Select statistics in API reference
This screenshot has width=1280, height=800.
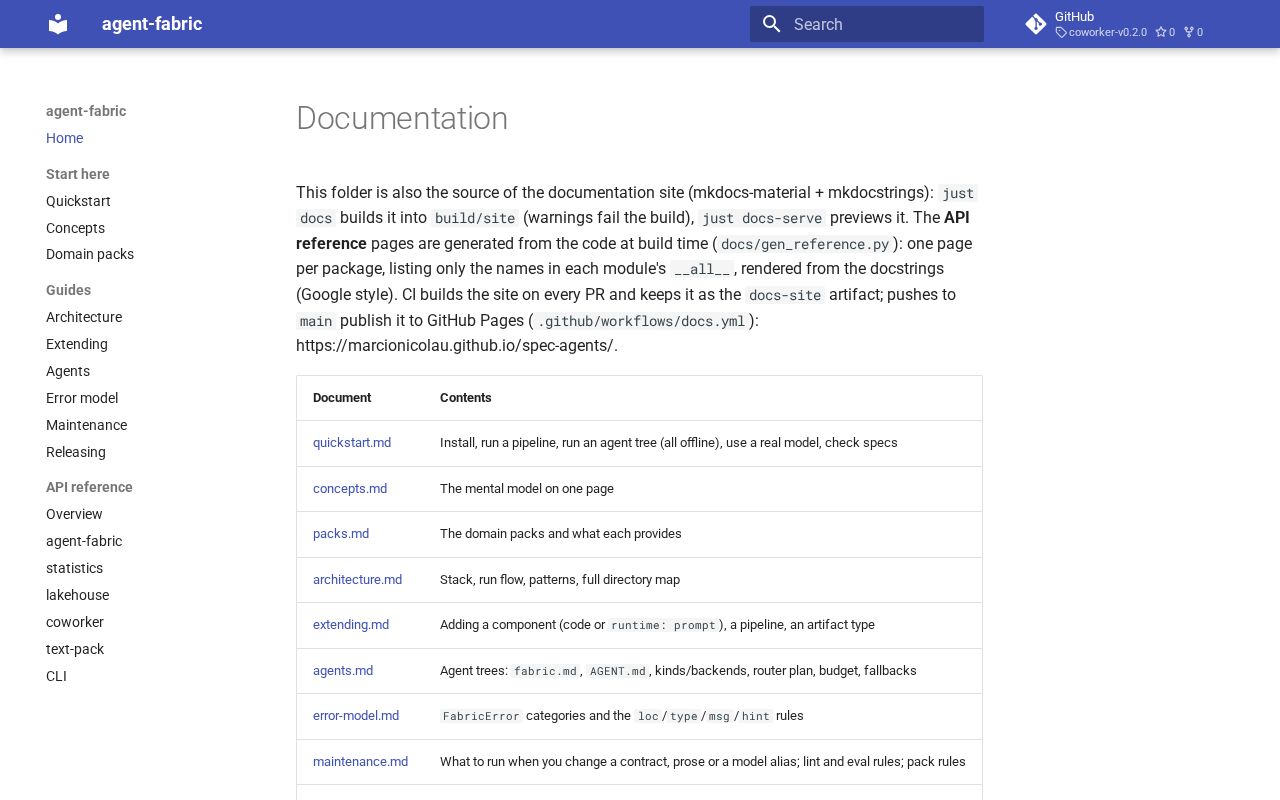(x=74, y=568)
